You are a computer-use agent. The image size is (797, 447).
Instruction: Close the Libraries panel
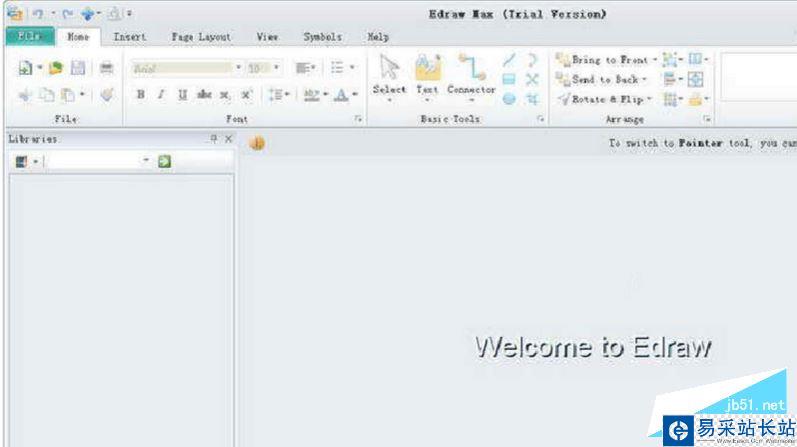coord(229,138)
